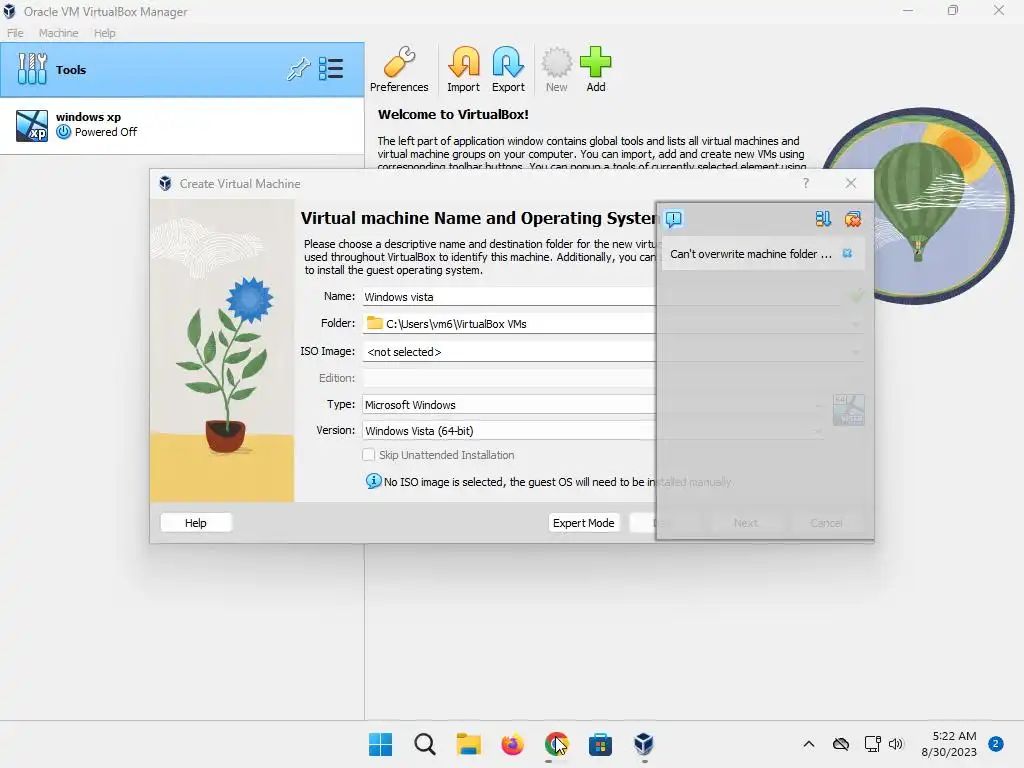Click the New machine toolbar icon
Viewport: 1024px width, 768px height.
click(x=556, y=70)
